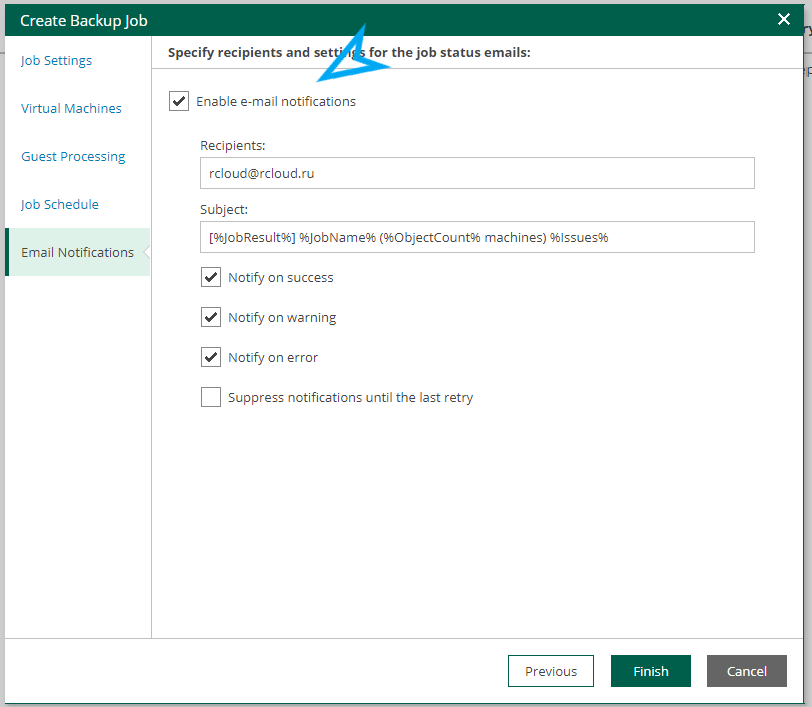812x707 pixels.
Task: Click Finish to create the backup job
Action: coord(650,671)
